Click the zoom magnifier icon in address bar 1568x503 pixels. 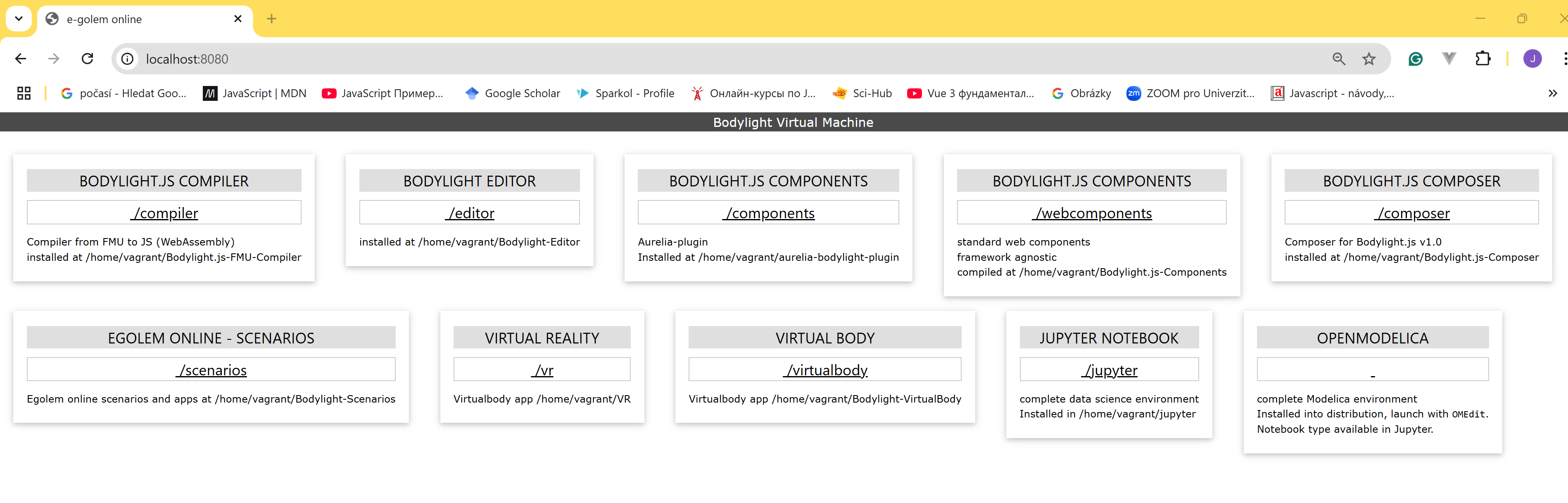click(1338, 58)
